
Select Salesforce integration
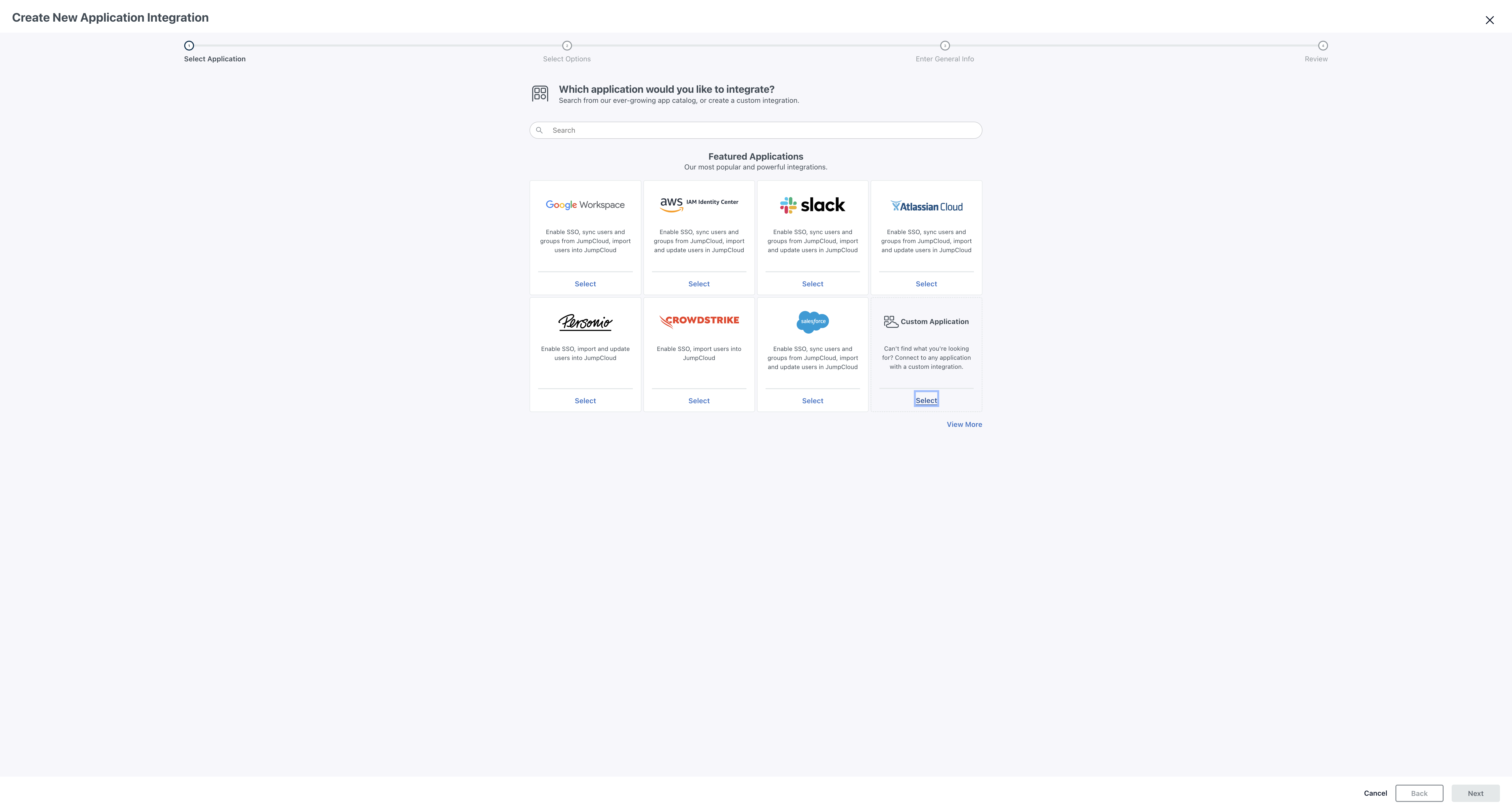pos(812,401)
